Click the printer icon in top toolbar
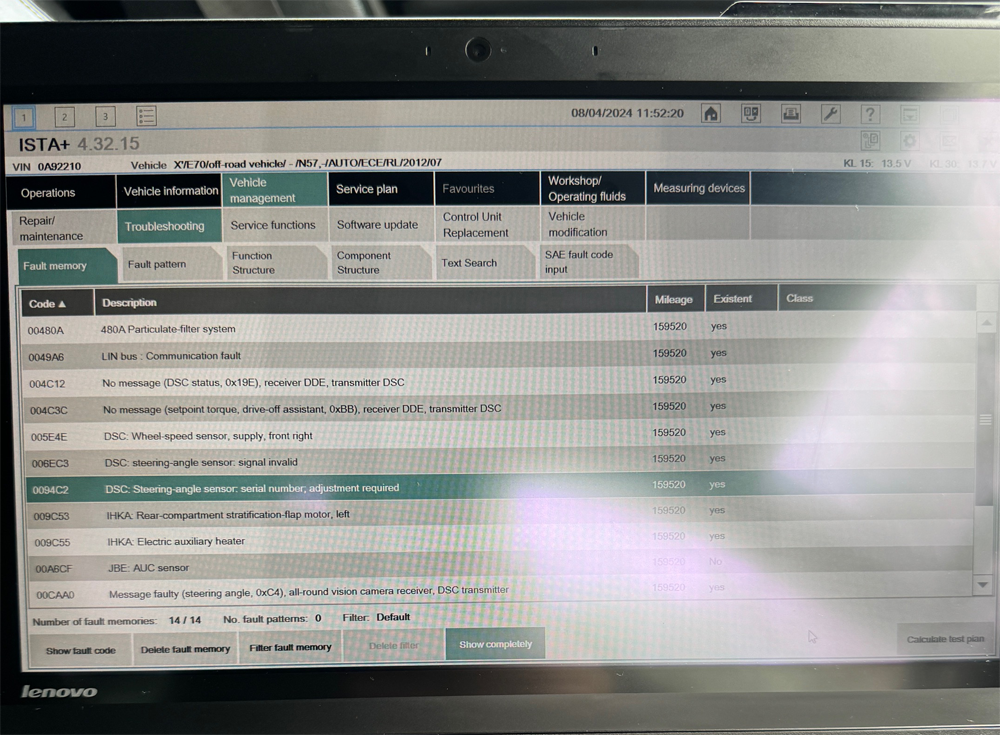 coord(791,114)
